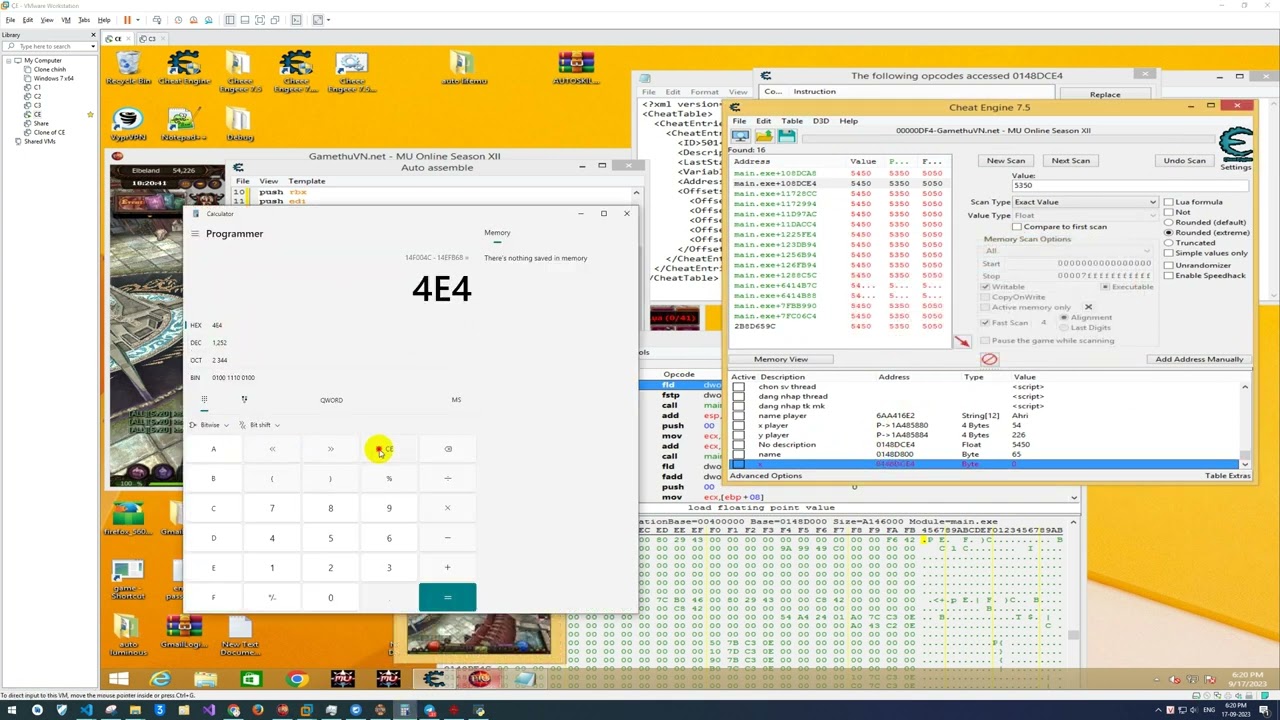
Task: Enable Simple values only checkbox
Action: click(1168, 254)
